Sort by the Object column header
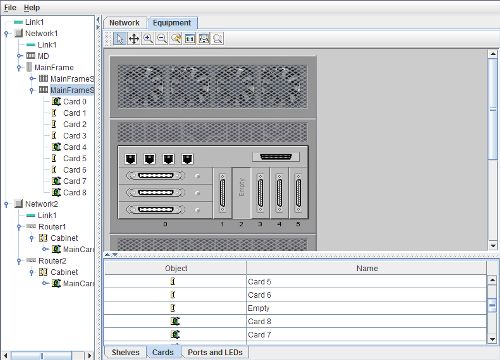 [x=176, y=268]
